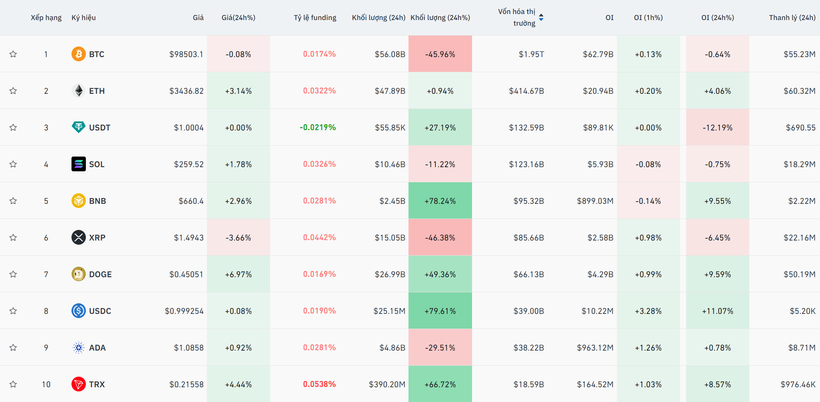820x402 pixels.
Task: Toggle the favorite star for ADA
Action: pos(13,348)
